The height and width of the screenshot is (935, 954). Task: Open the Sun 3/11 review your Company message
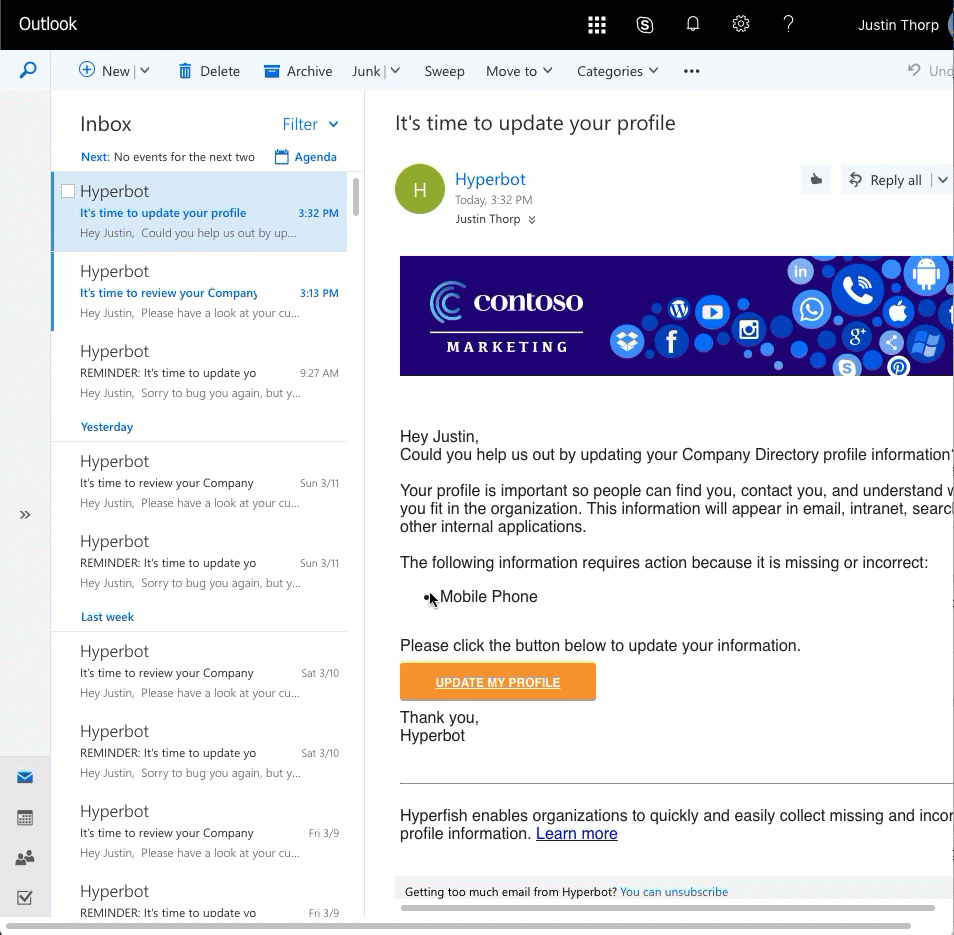(200, 482)
